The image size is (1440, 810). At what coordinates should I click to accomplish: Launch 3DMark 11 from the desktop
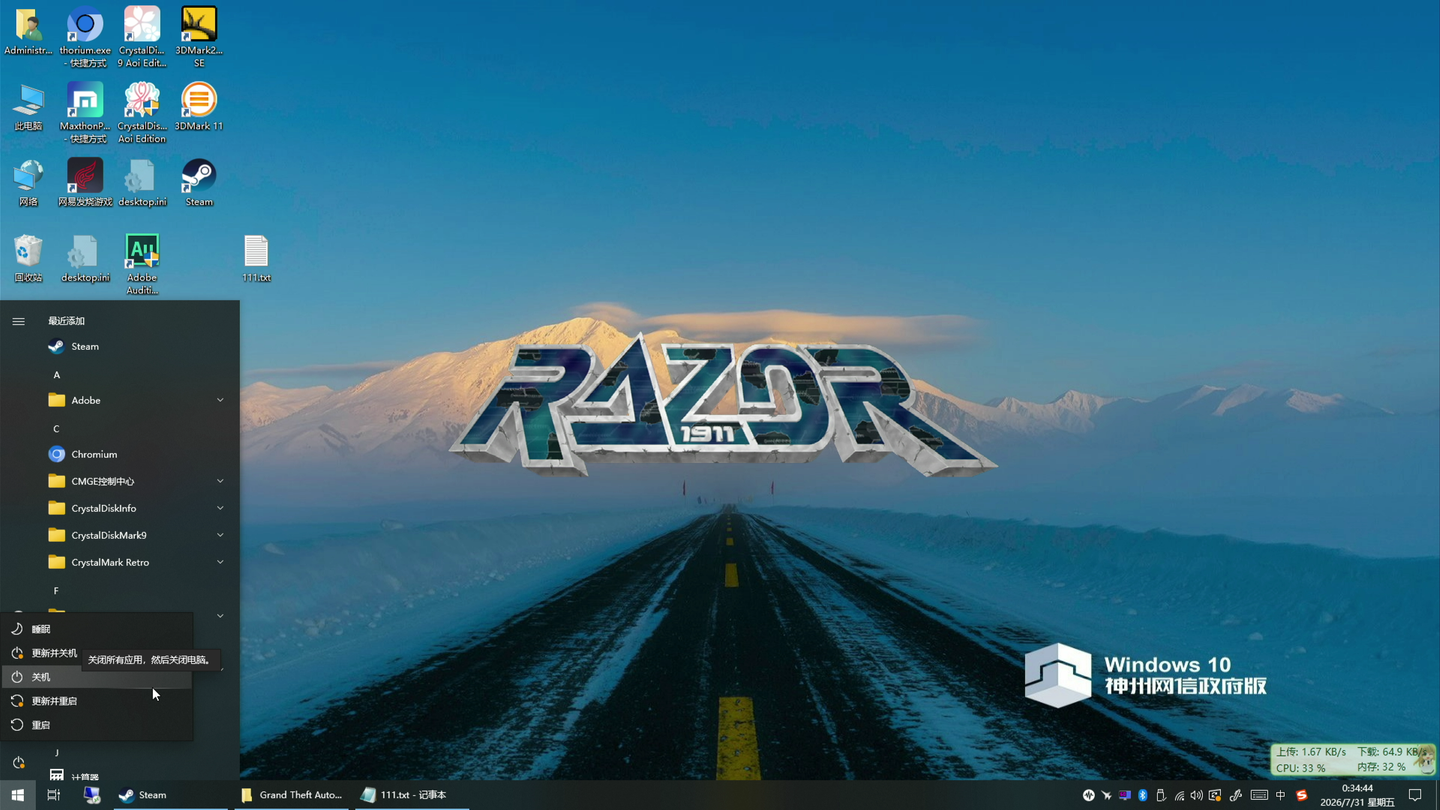pyautogui.click(x=199, y=107)
